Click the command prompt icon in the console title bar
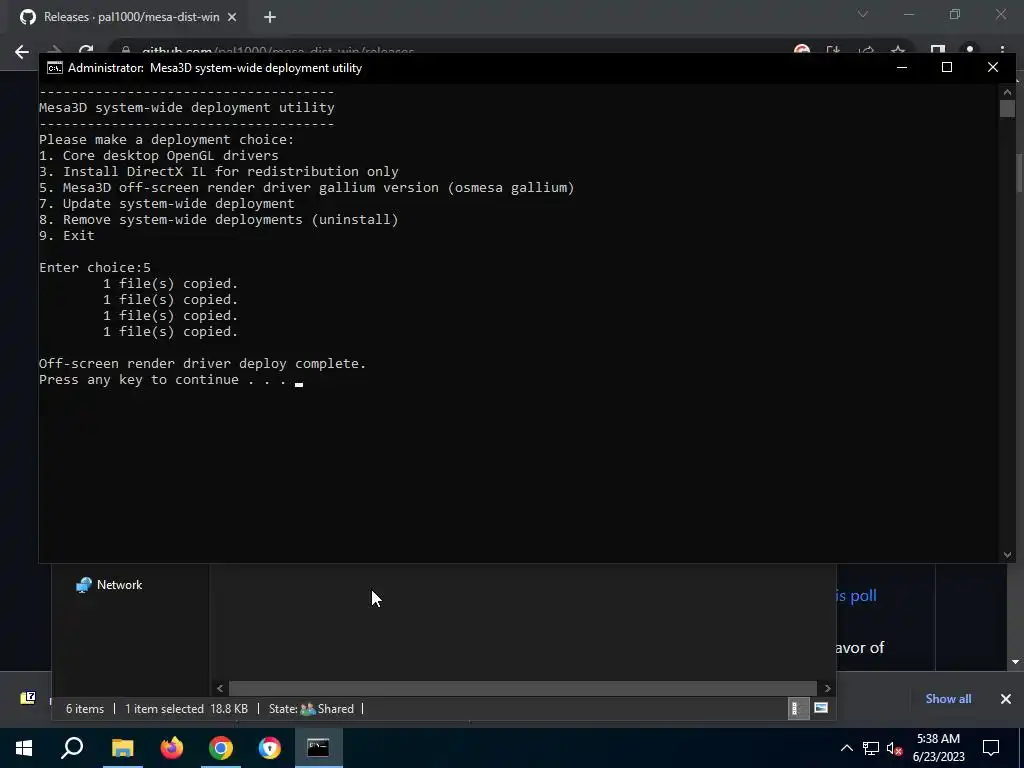This screenshot has height=768, width=1024. (x=55, y=68)
